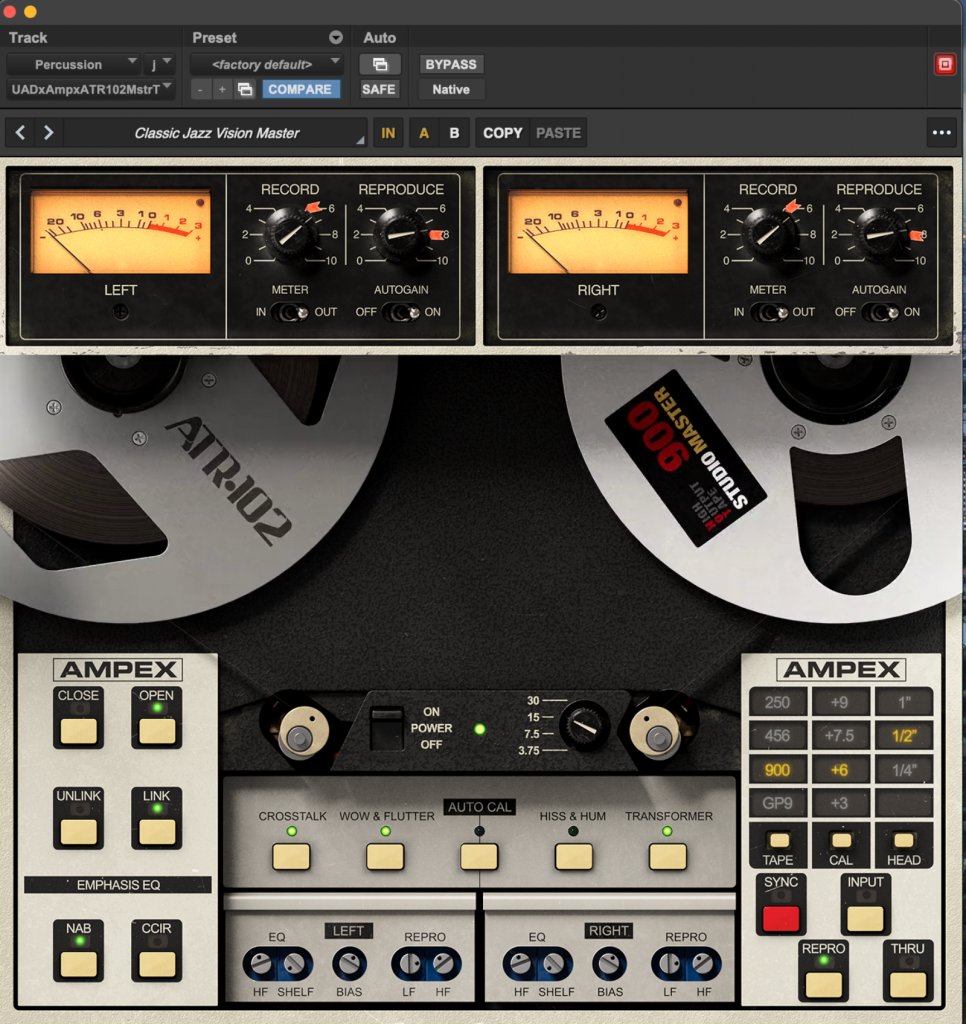The height and width of the screenshot is (1024, 966).
Task: Click the SAFE automation button
Action: coord(379,89)
